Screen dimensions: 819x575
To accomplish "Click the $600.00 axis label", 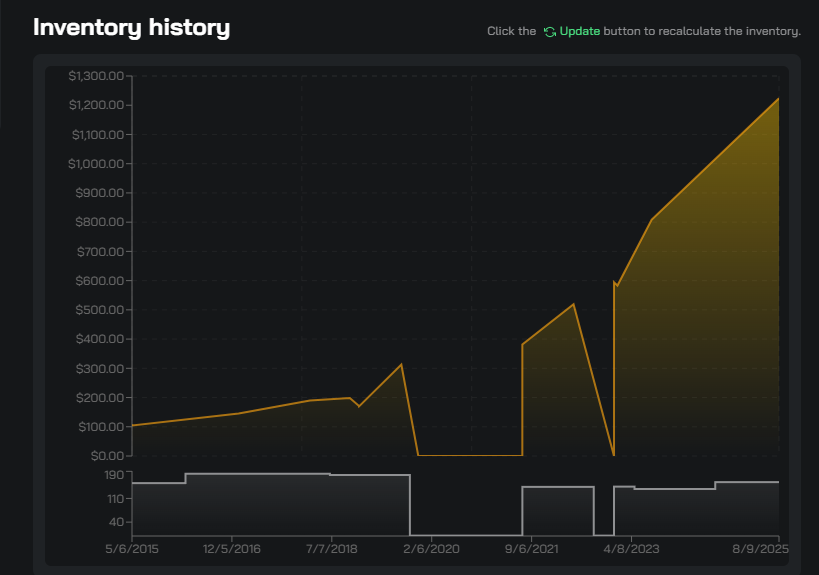I will tap(100, 281).
